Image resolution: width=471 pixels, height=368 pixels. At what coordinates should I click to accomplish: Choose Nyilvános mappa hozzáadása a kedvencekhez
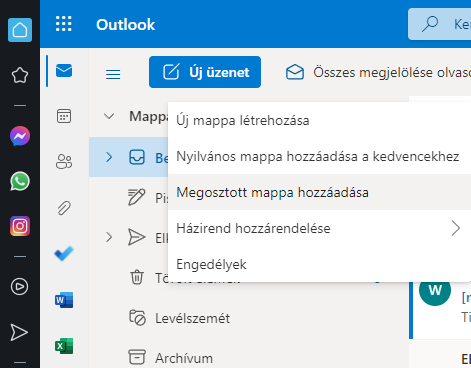[x=318, y=156]
